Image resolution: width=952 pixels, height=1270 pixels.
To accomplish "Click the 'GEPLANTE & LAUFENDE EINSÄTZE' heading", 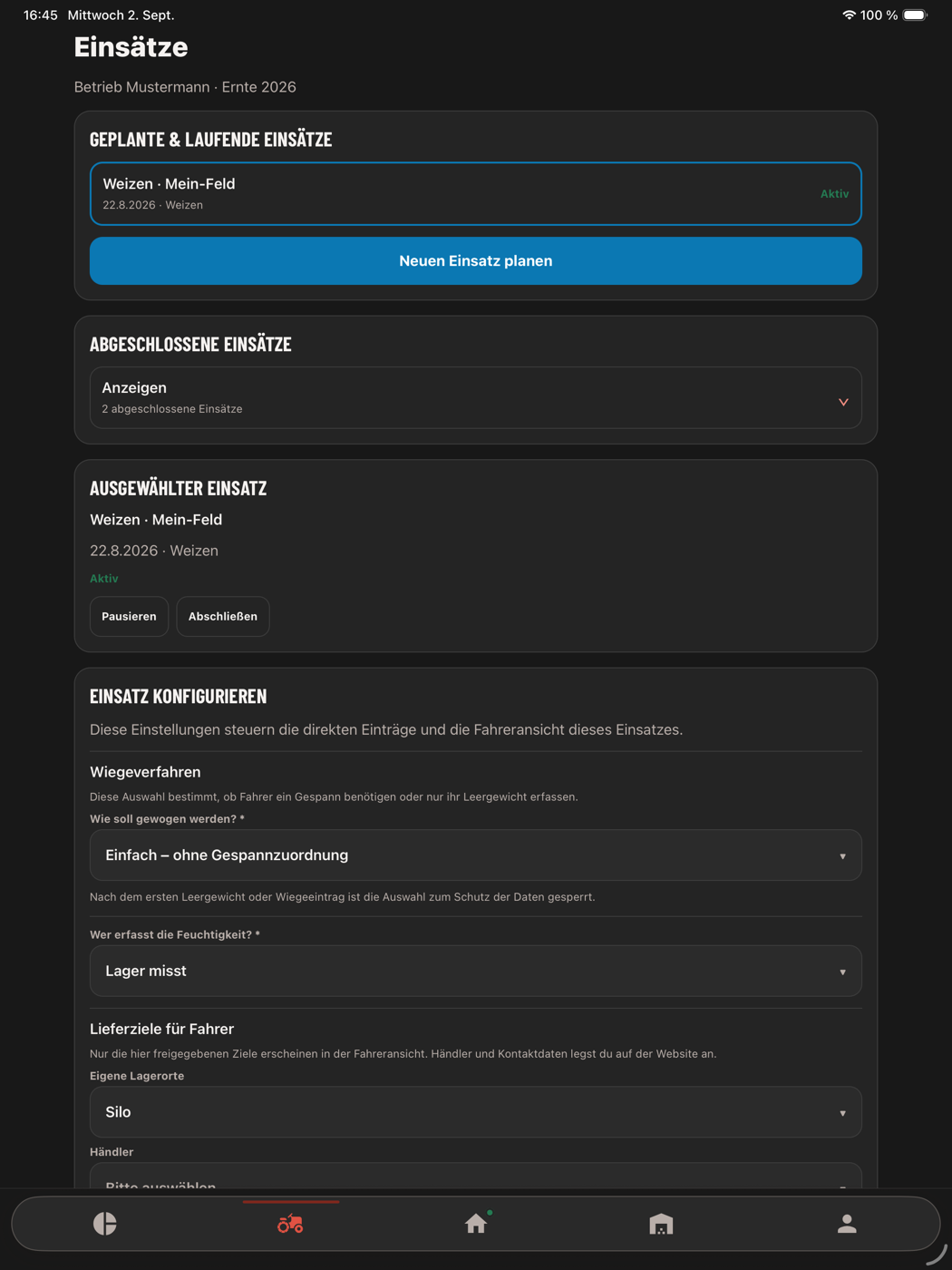I will click(210, 139).
